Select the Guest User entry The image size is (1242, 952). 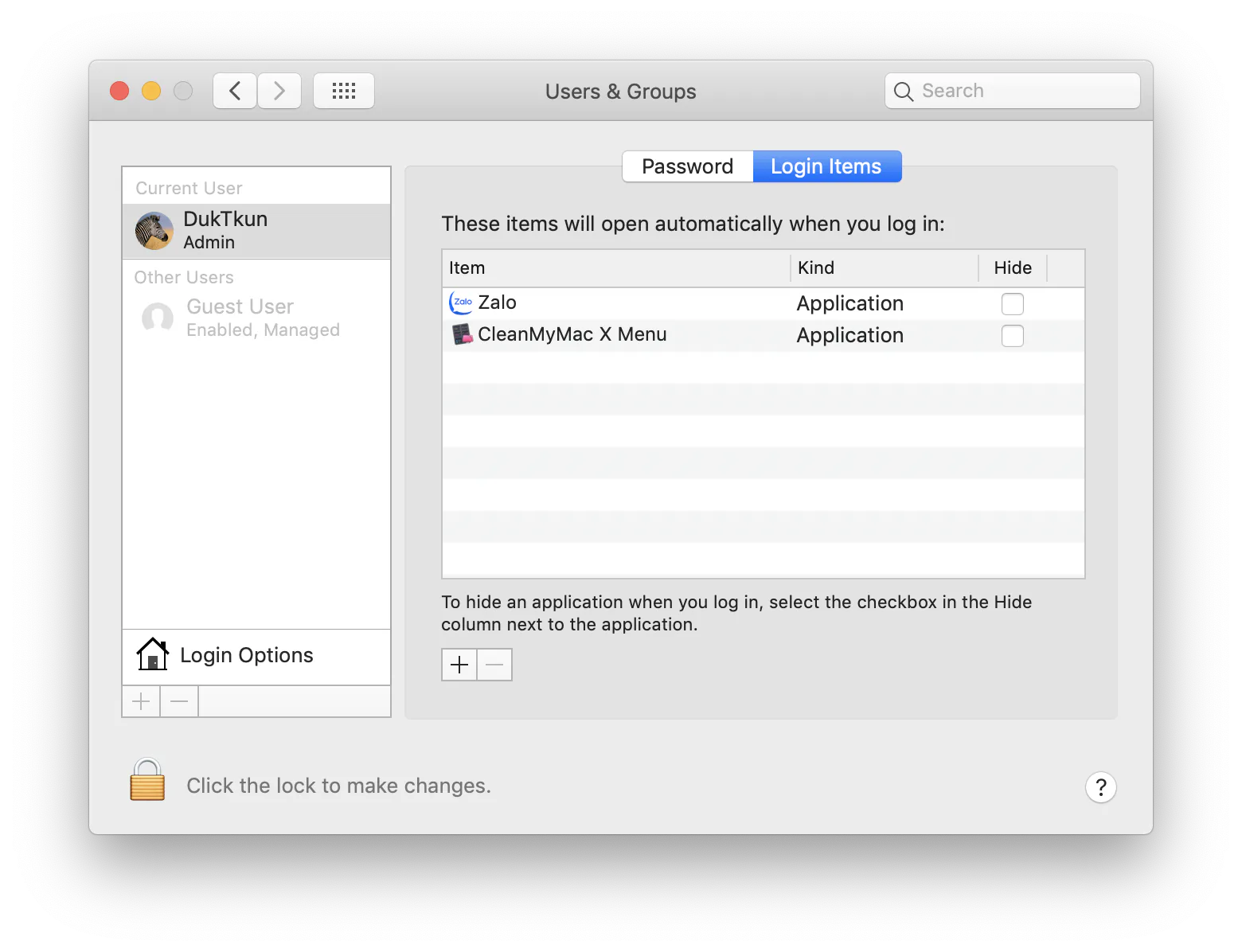pyautogui.click(x=256, y=318)
